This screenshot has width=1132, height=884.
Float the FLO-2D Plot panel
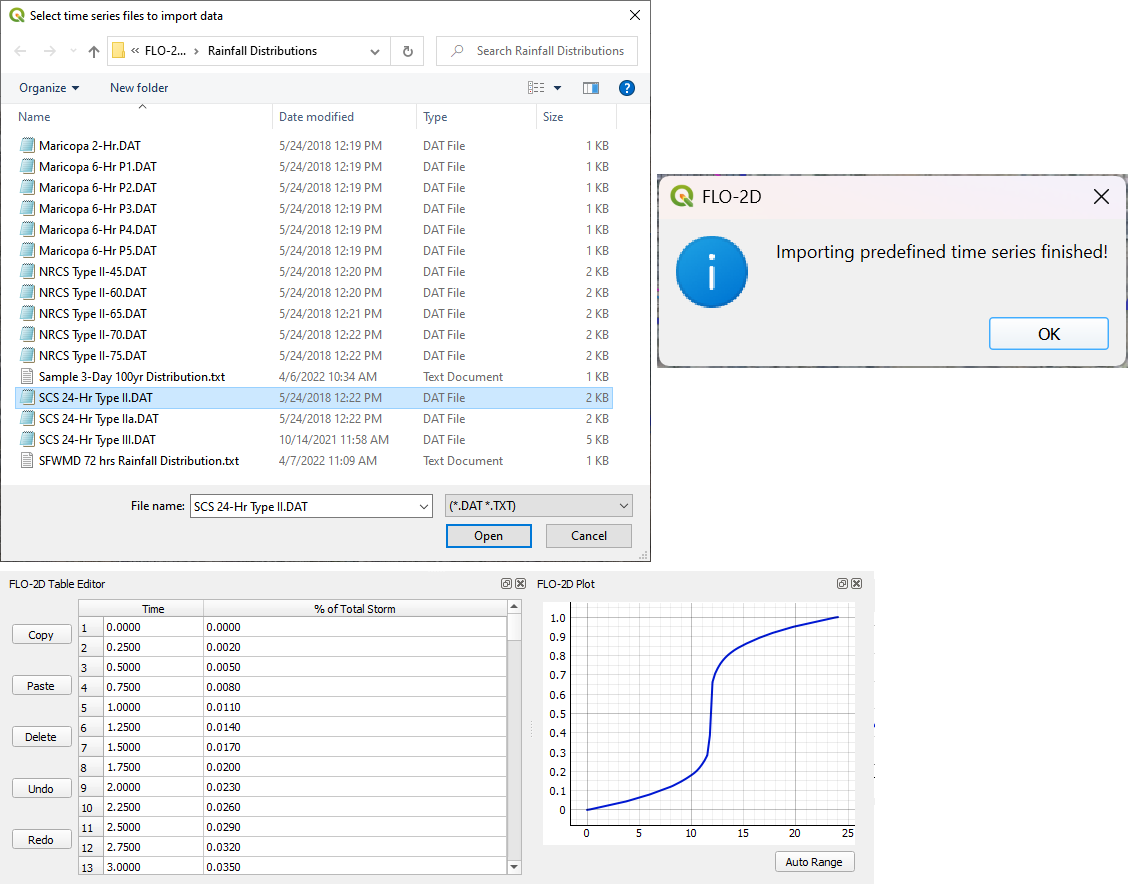coord(843,584)
